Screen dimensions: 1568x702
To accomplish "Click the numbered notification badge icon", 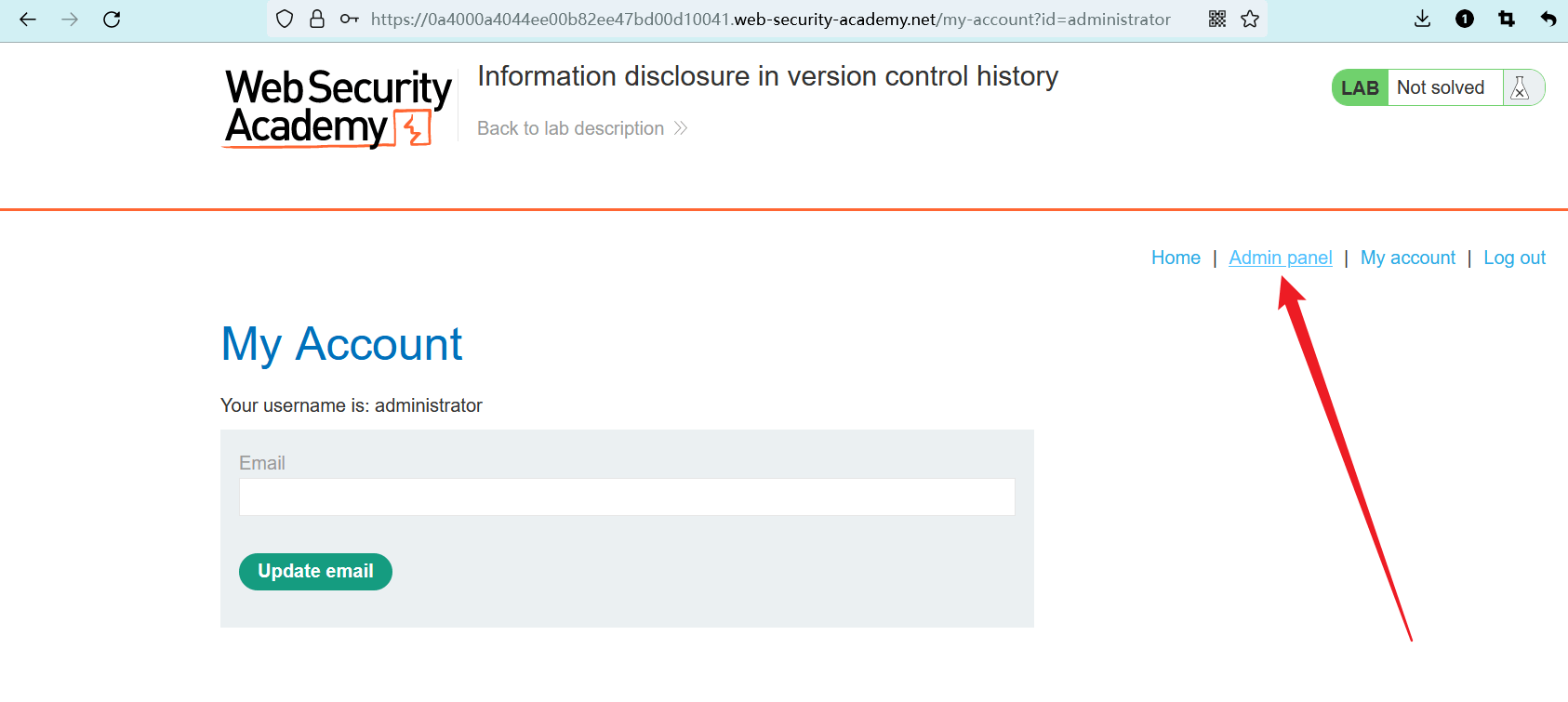I will pyautogui.click(x=1465, y=19).
